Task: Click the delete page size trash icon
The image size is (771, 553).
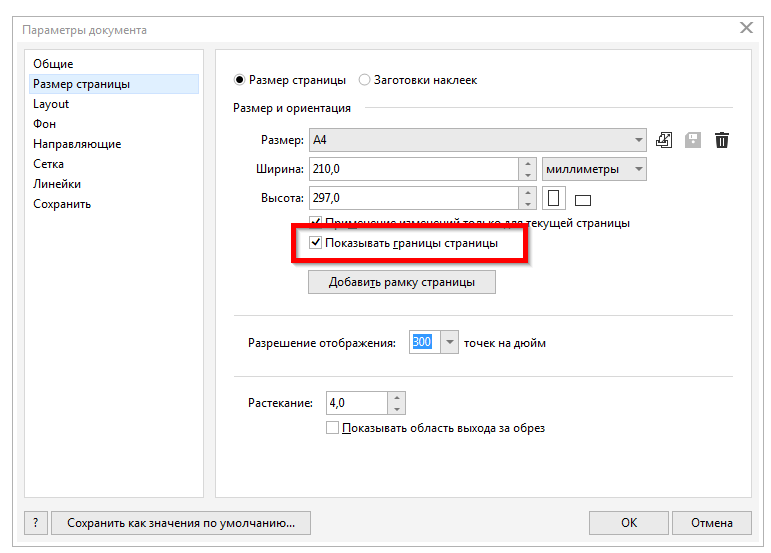Action: click(x=722, y=140)
